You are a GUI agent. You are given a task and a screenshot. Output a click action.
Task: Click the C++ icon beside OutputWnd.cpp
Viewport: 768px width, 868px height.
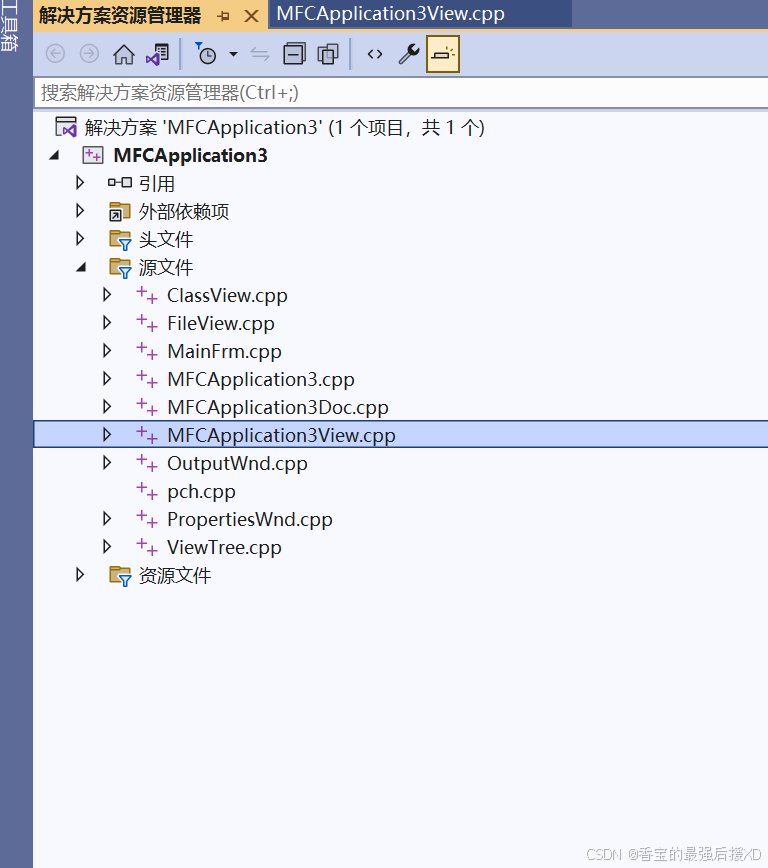[x=147, y=463]
